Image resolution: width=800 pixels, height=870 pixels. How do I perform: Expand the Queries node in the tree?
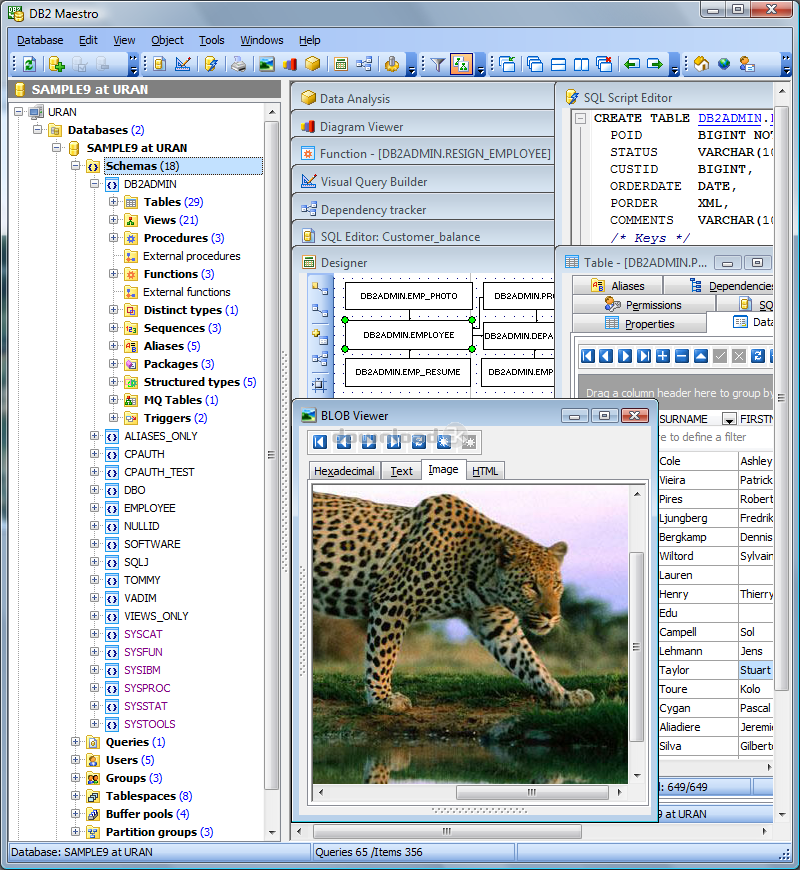76,742
